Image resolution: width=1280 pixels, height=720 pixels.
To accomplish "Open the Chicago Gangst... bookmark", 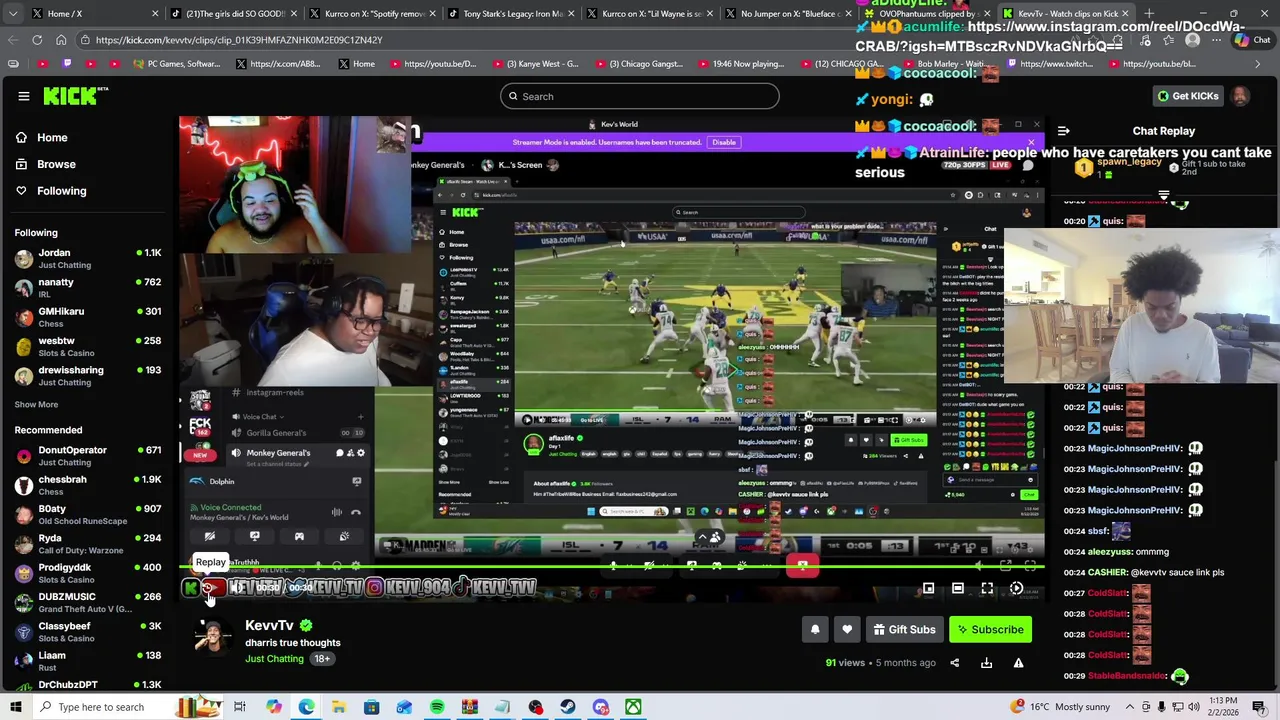I will 638,64.
